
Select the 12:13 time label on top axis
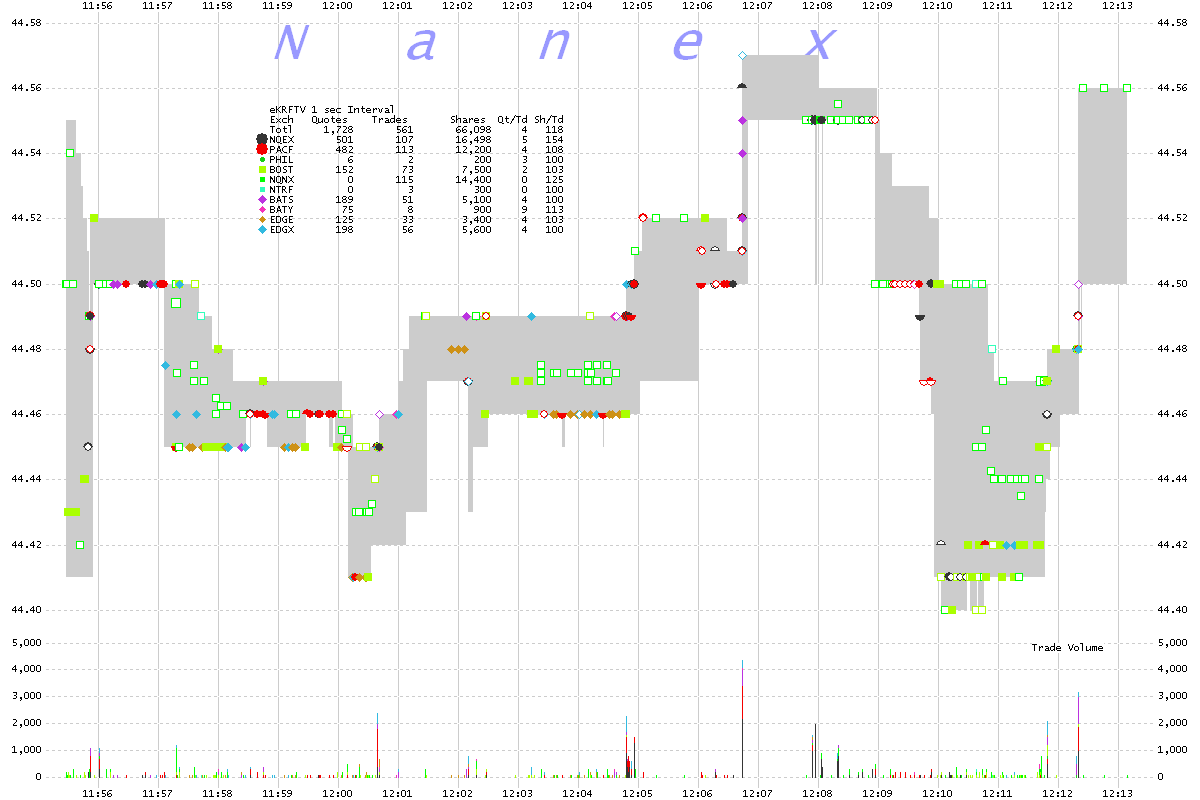1117,6
